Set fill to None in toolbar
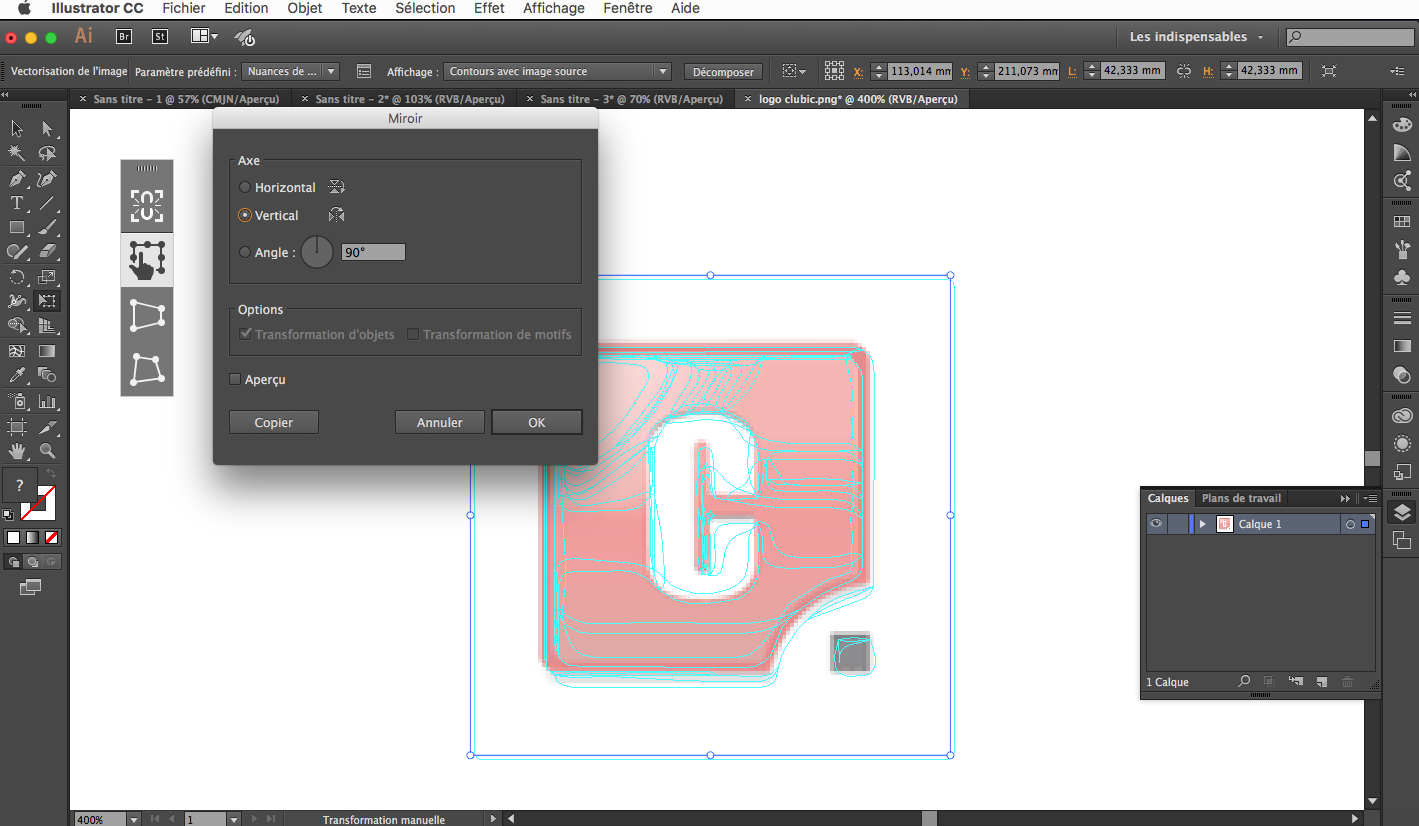 tap(52, 537)
